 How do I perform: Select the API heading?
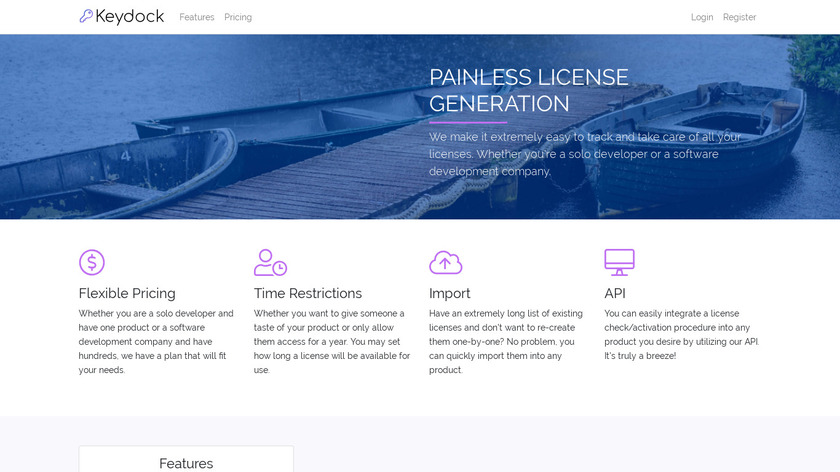click(x=614, y=294)
